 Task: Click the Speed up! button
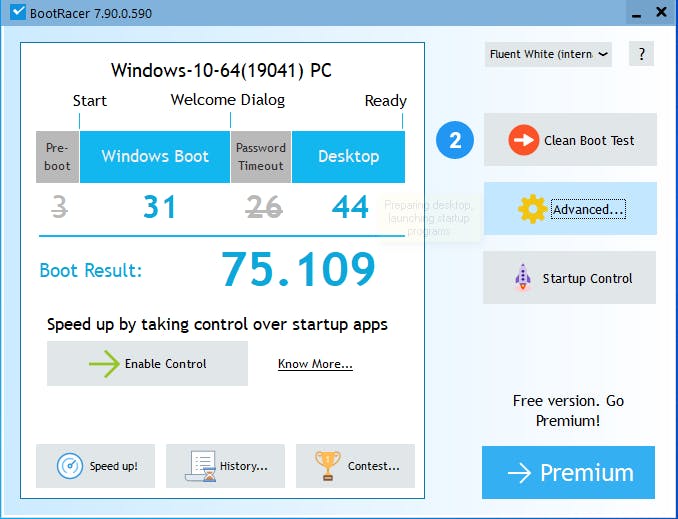click(96, 466)
